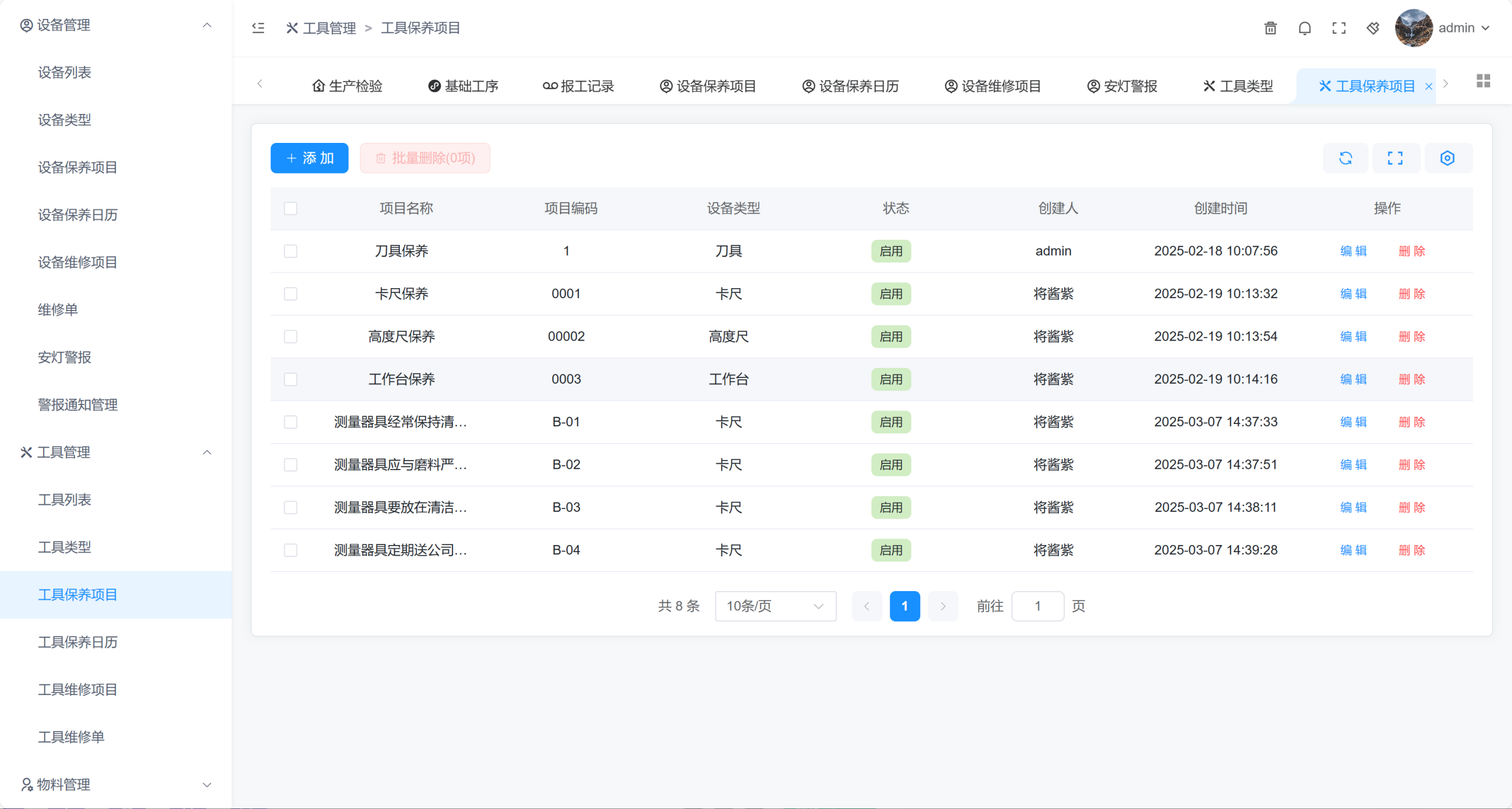Click 编辑 link for 卡尺保养 row
This screenshot has height=809, width=1512.
pos(1353,294)
